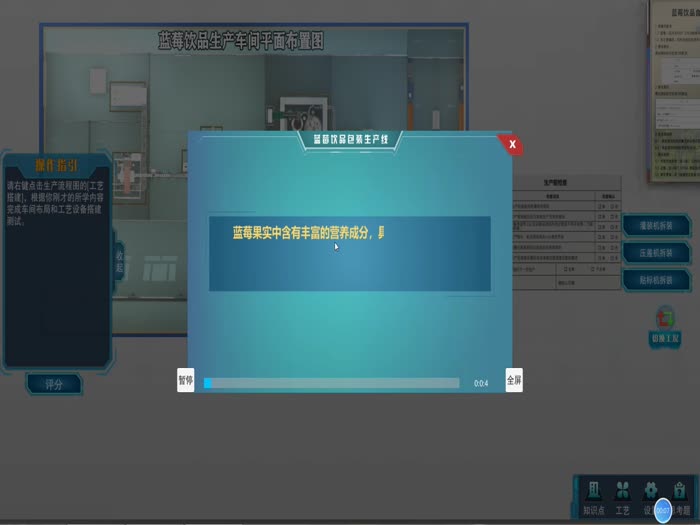Select 贴标机拆装 labeling machine option
The height and width of the screenshot is (525, 700).
click(656, 280)
